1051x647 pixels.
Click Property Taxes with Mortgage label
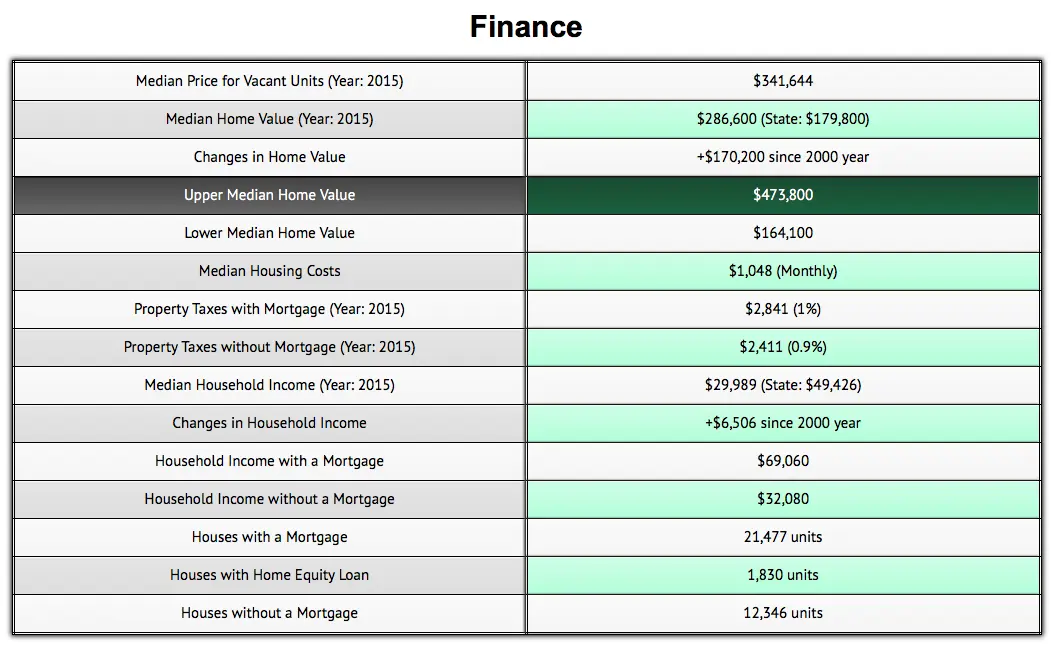pos(269,309)
